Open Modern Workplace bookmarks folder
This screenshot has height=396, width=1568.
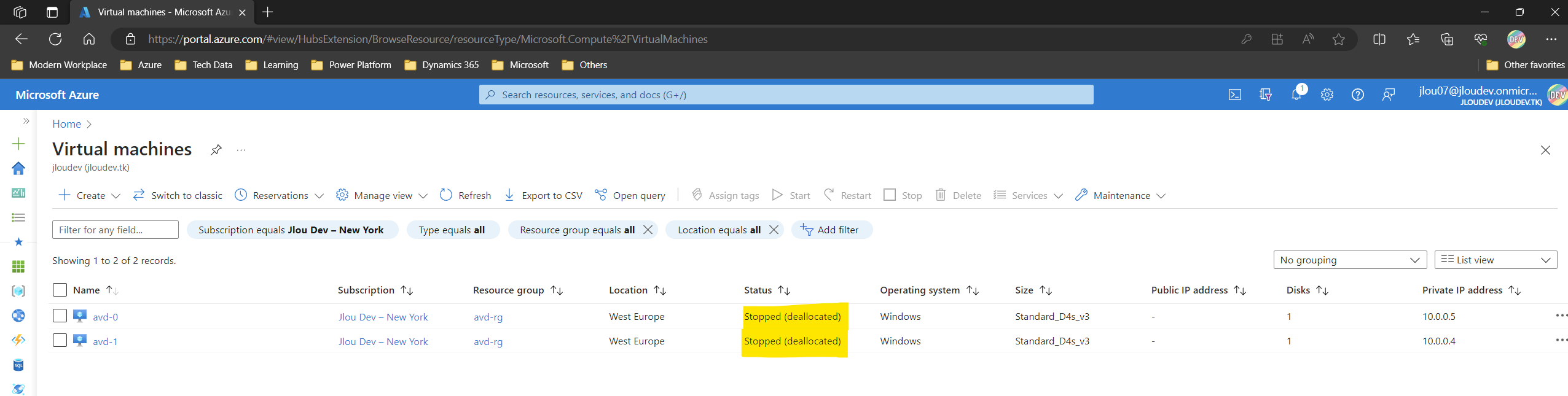click(59, 65)
